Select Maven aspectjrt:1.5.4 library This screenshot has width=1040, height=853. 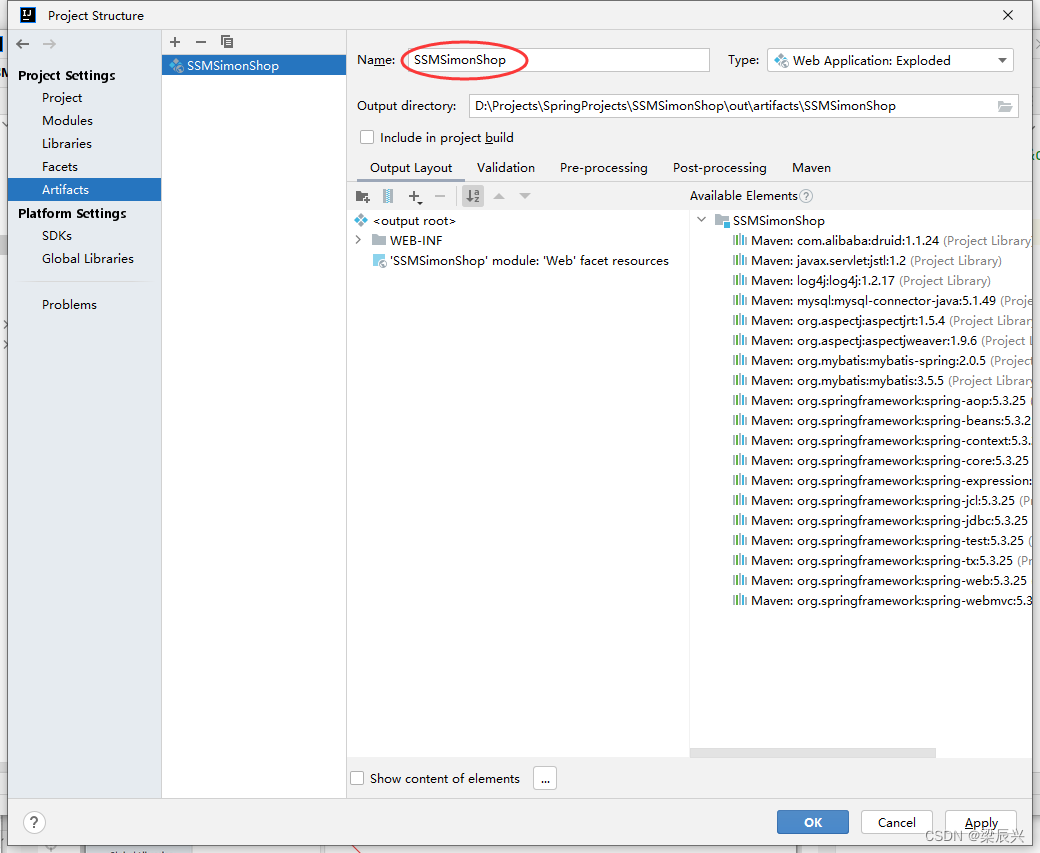(882, 320)
